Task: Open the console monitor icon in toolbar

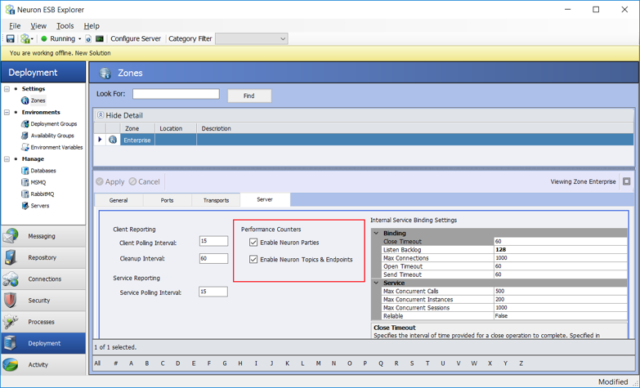Action: pyautogui.click(x=100, y=39)
